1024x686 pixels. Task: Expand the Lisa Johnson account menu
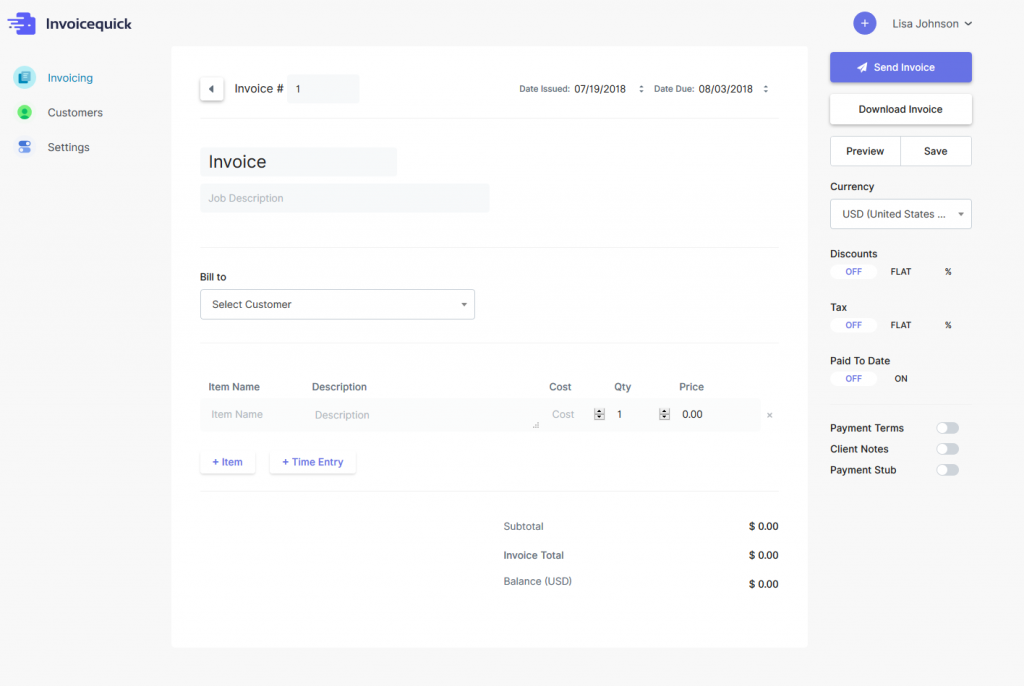931,23
